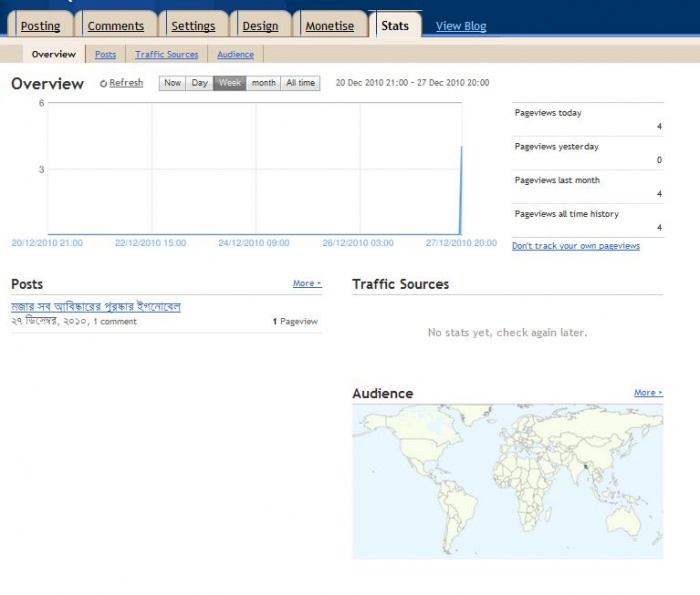The width and height of the screenshot is (700, 595).
Task: Open the Posting tab
Action: (x=41, y=26)
